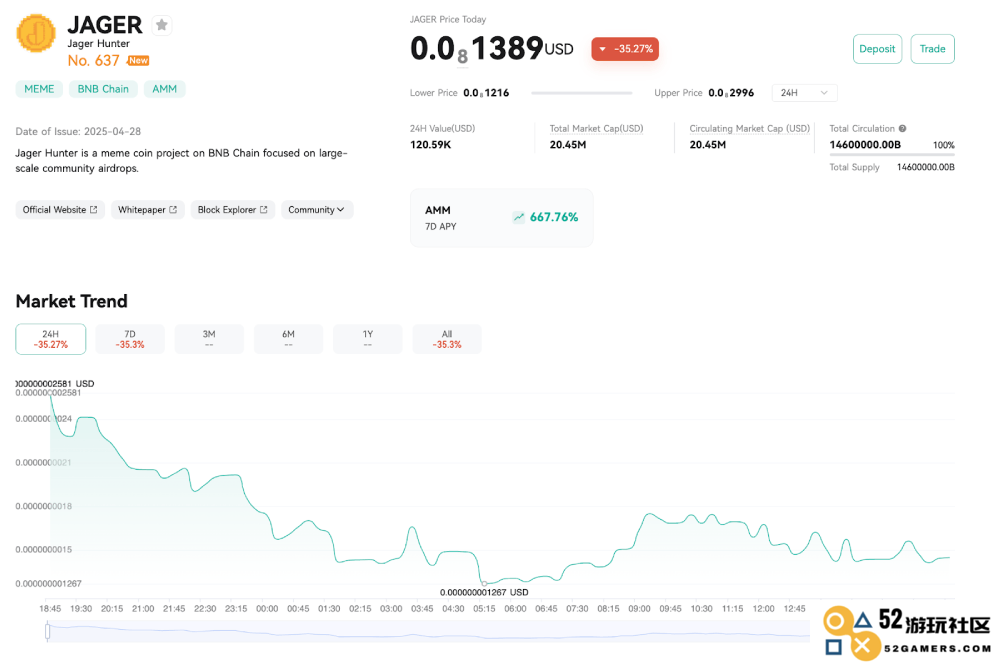Open the Total Circulation help tooltip icon
1000x666 pixels.
(x=902, y=128)
